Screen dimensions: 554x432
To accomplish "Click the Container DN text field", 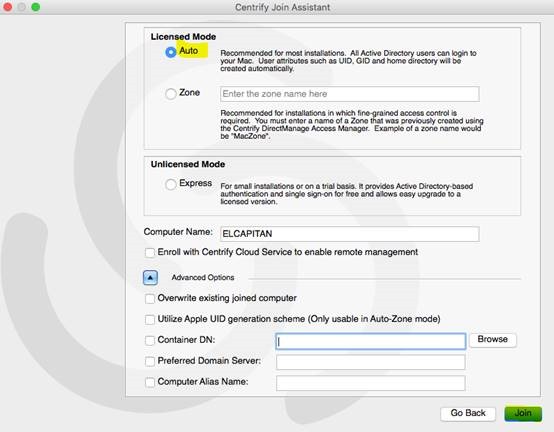I will coord(371,341).
